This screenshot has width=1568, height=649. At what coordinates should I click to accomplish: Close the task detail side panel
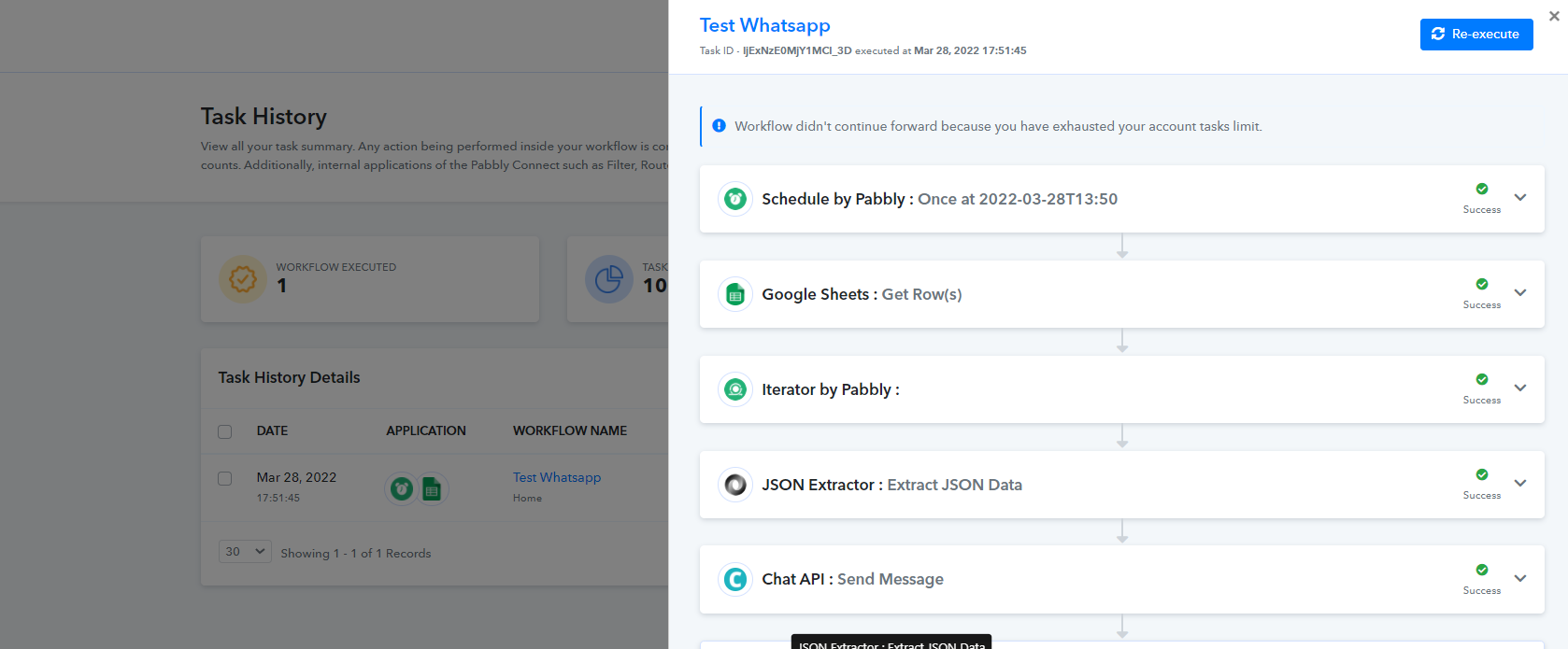pyautogui.click(x=1554, y=16)
